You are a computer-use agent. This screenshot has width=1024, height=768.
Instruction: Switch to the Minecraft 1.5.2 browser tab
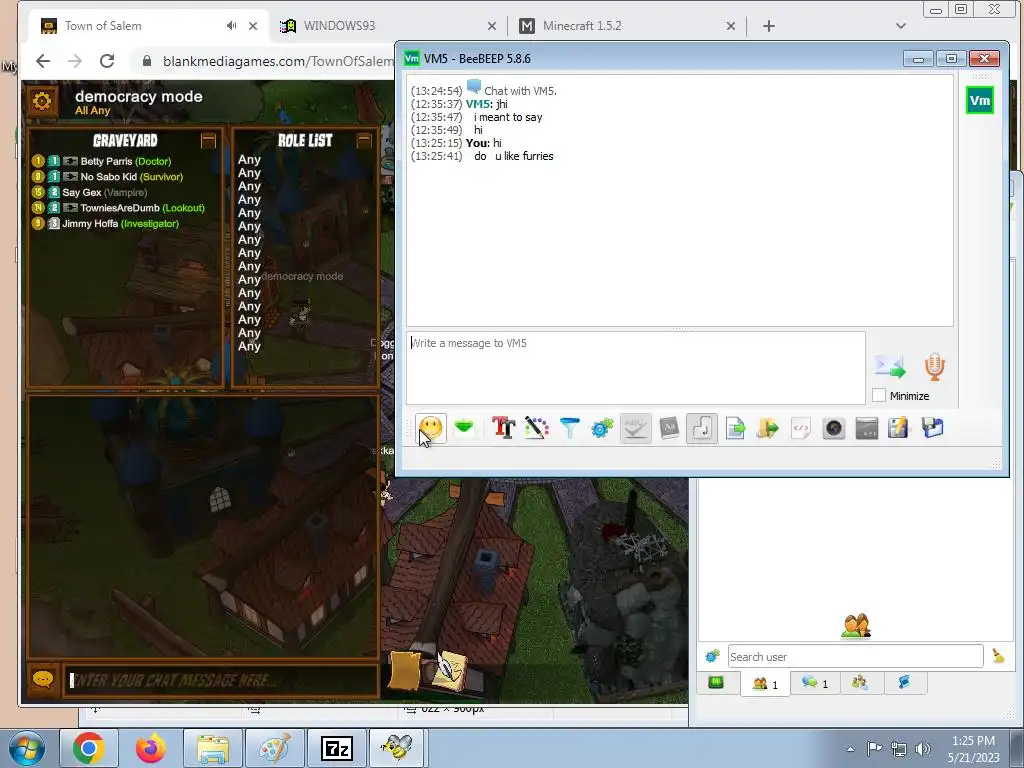pos(628,26)
